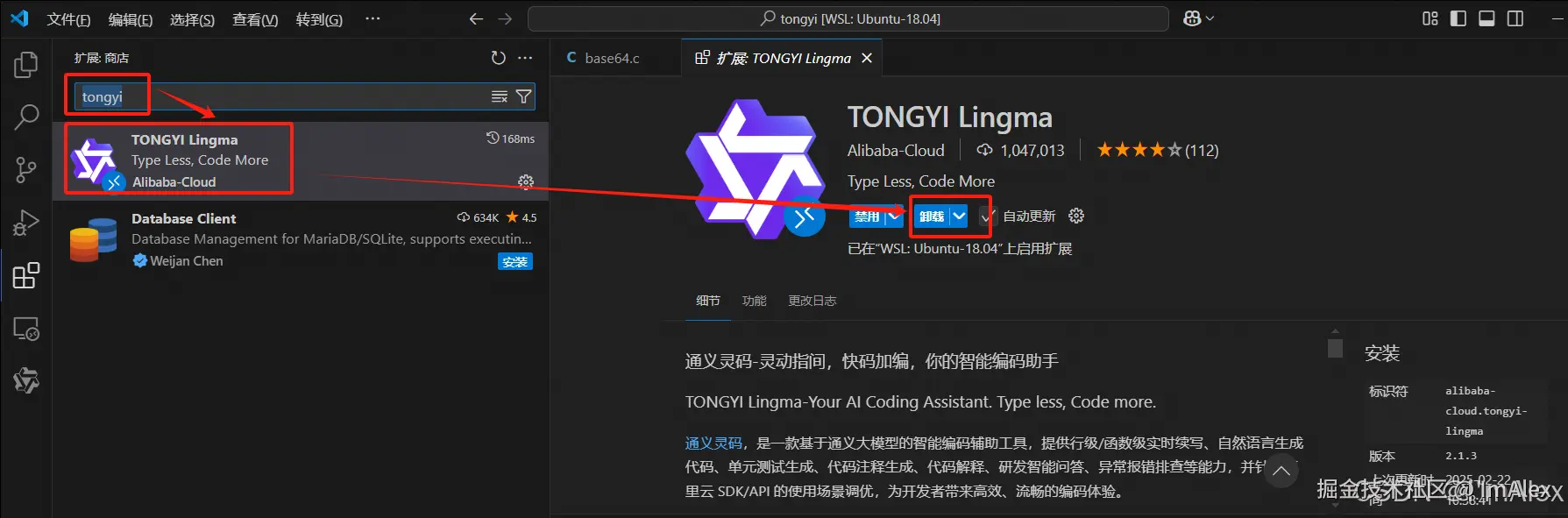Install the Database Client extension
Screen dimensions: 1568x518
[x=515, y=261]
